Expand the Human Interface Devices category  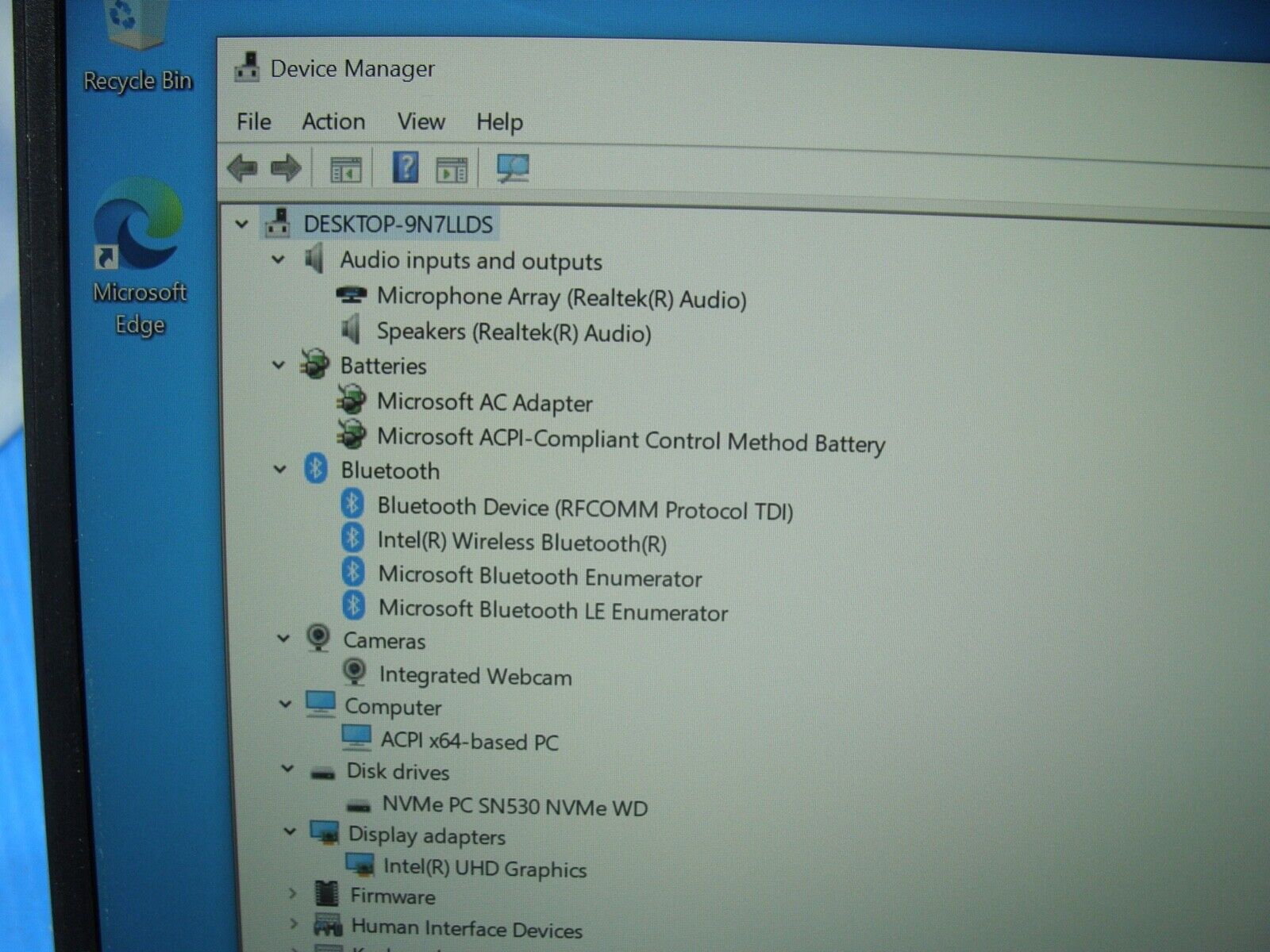point(294,924)
